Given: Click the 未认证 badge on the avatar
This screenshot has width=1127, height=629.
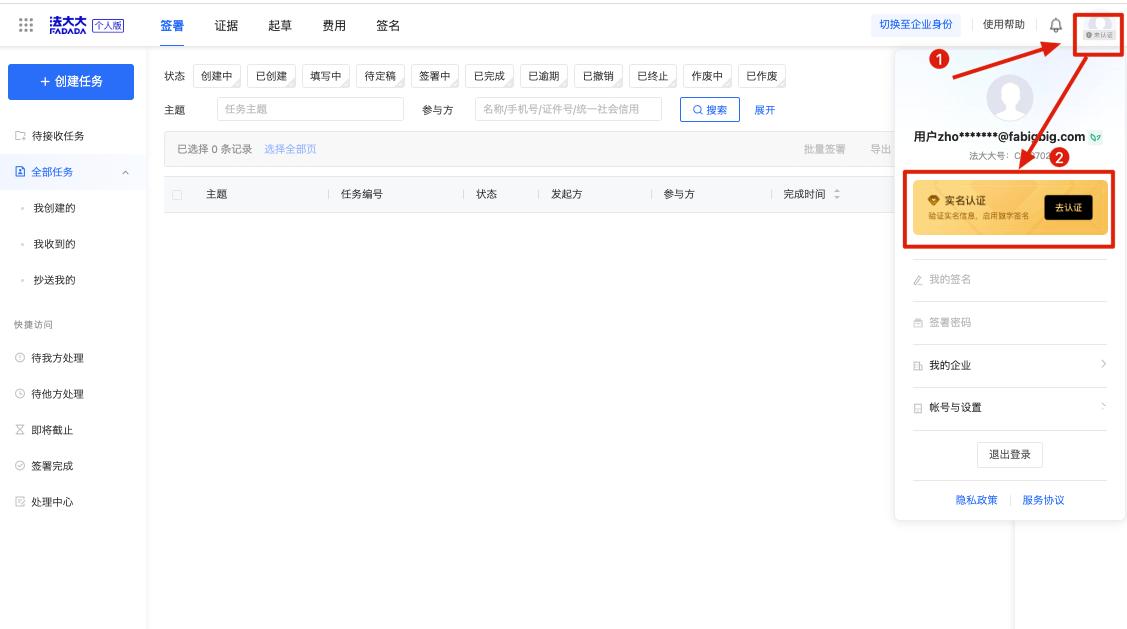Looking at the screenshot, I should click(1096, 33).
